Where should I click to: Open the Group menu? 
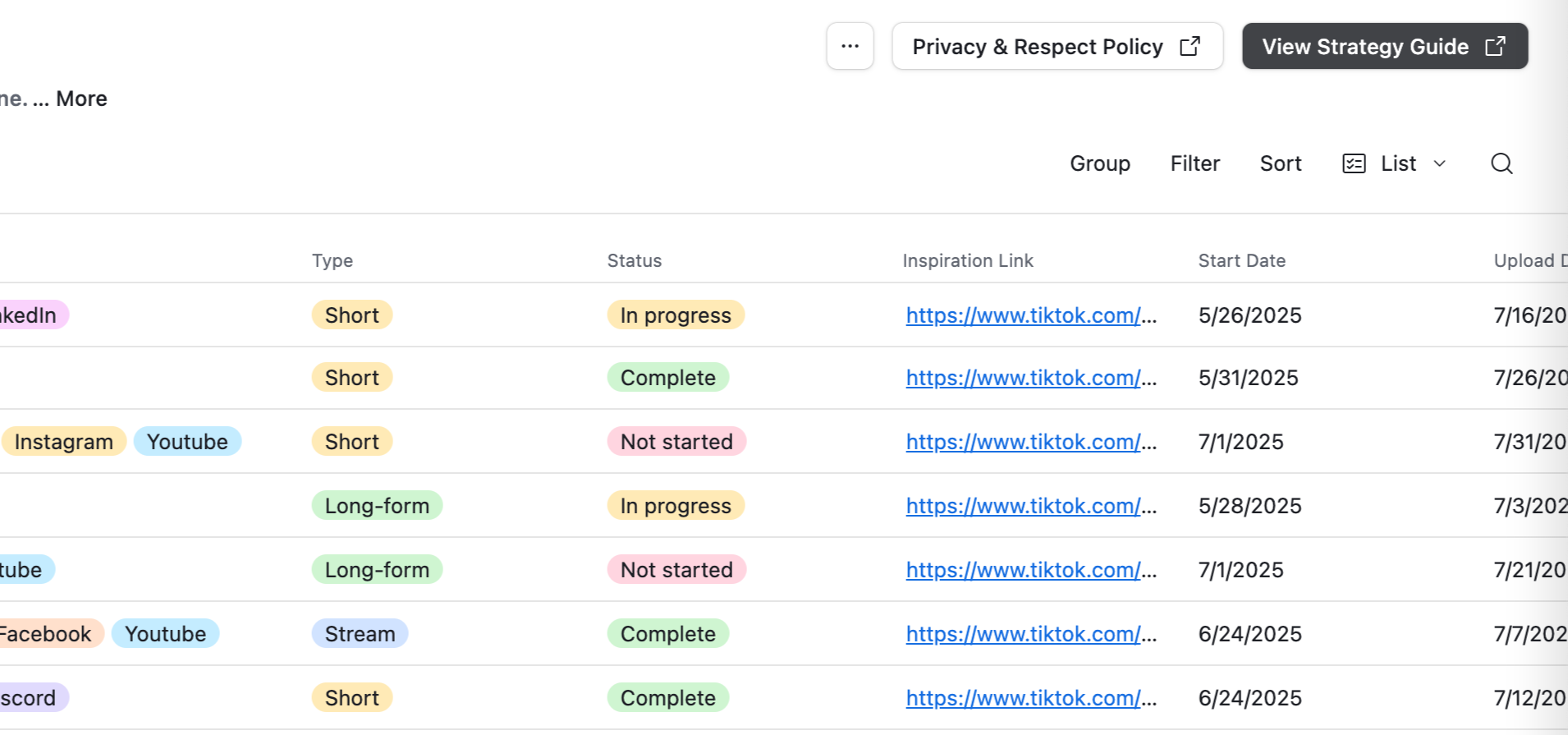tap(1099, 163)
